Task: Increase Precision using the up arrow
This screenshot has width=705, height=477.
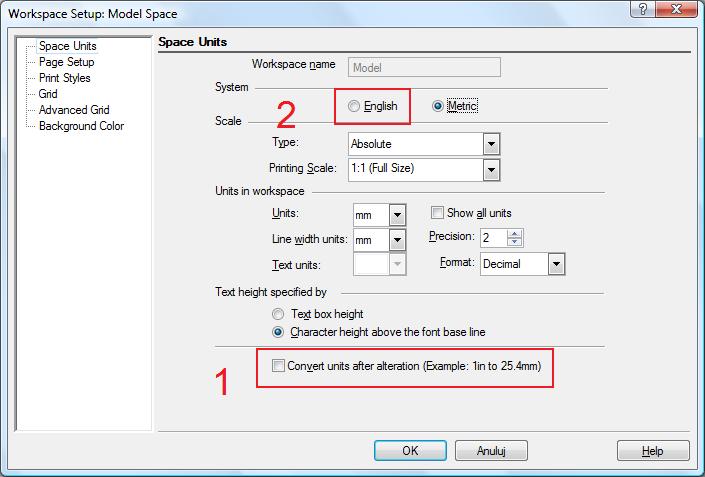Action: tap(514, 234)
